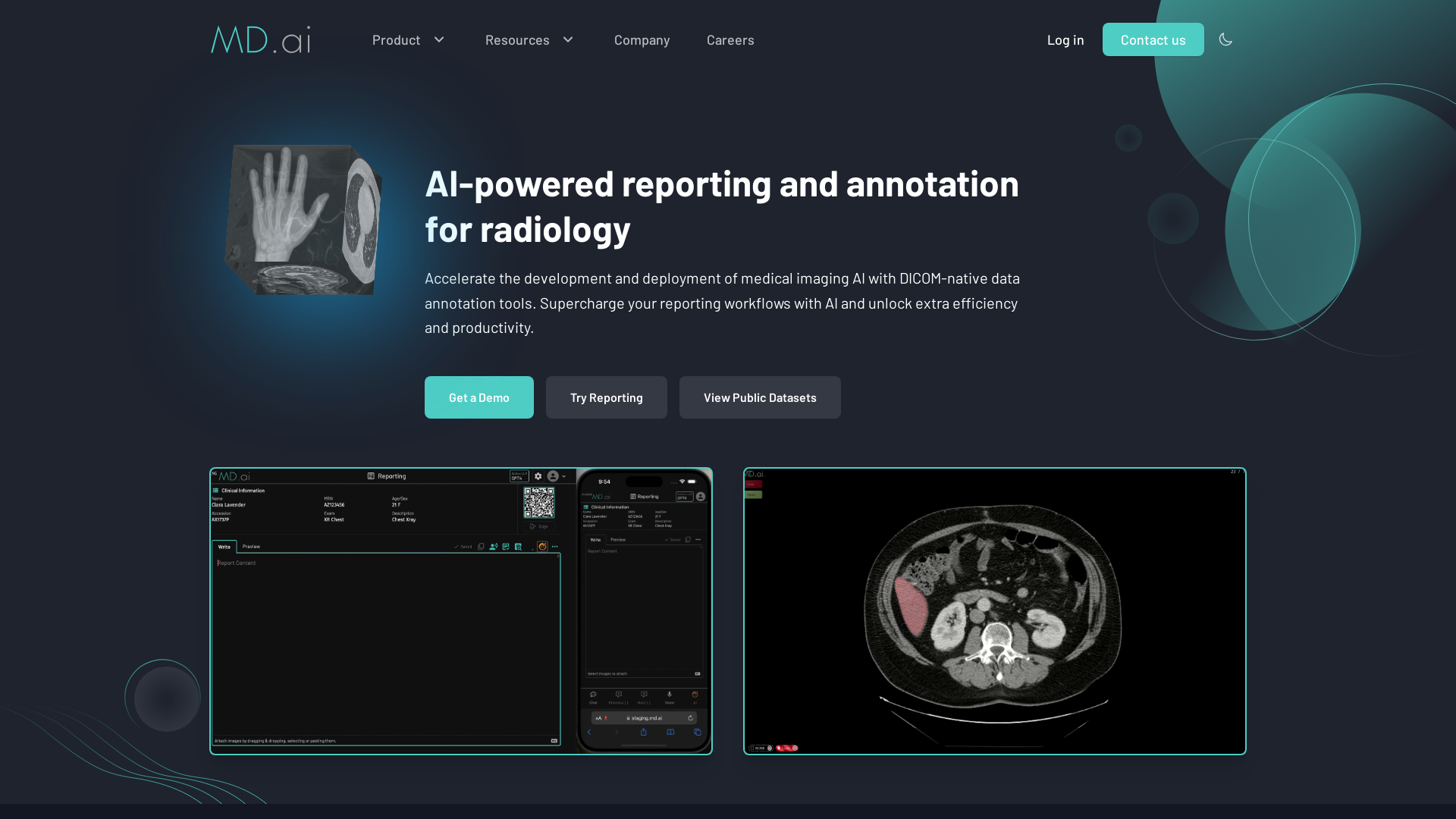Click the phone back arrow icon
This screenshot has width=1456, height=819.
click(589, 733)
